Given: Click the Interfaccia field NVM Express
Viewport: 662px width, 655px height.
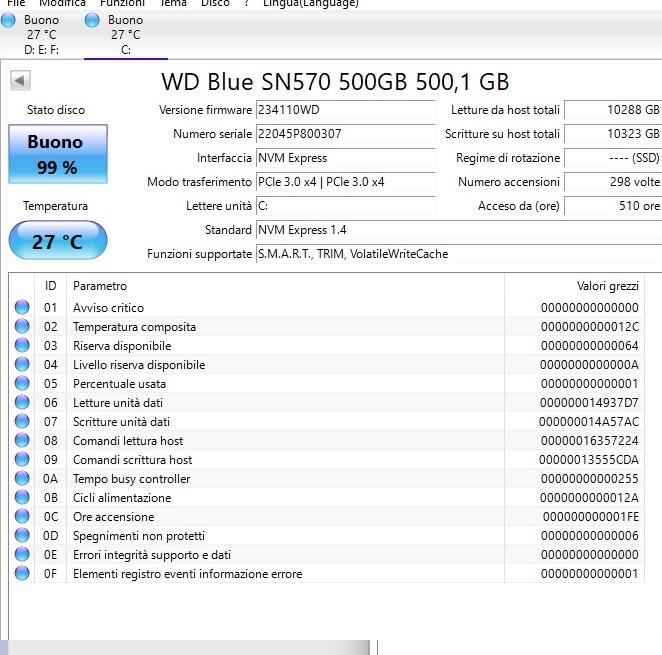Looking at the screenshot, I should pyautogui.click(x=345, y=158).
